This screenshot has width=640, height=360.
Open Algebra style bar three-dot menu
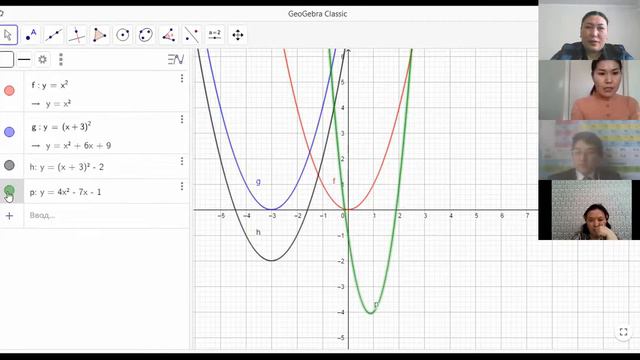click(x=61, y=60)
